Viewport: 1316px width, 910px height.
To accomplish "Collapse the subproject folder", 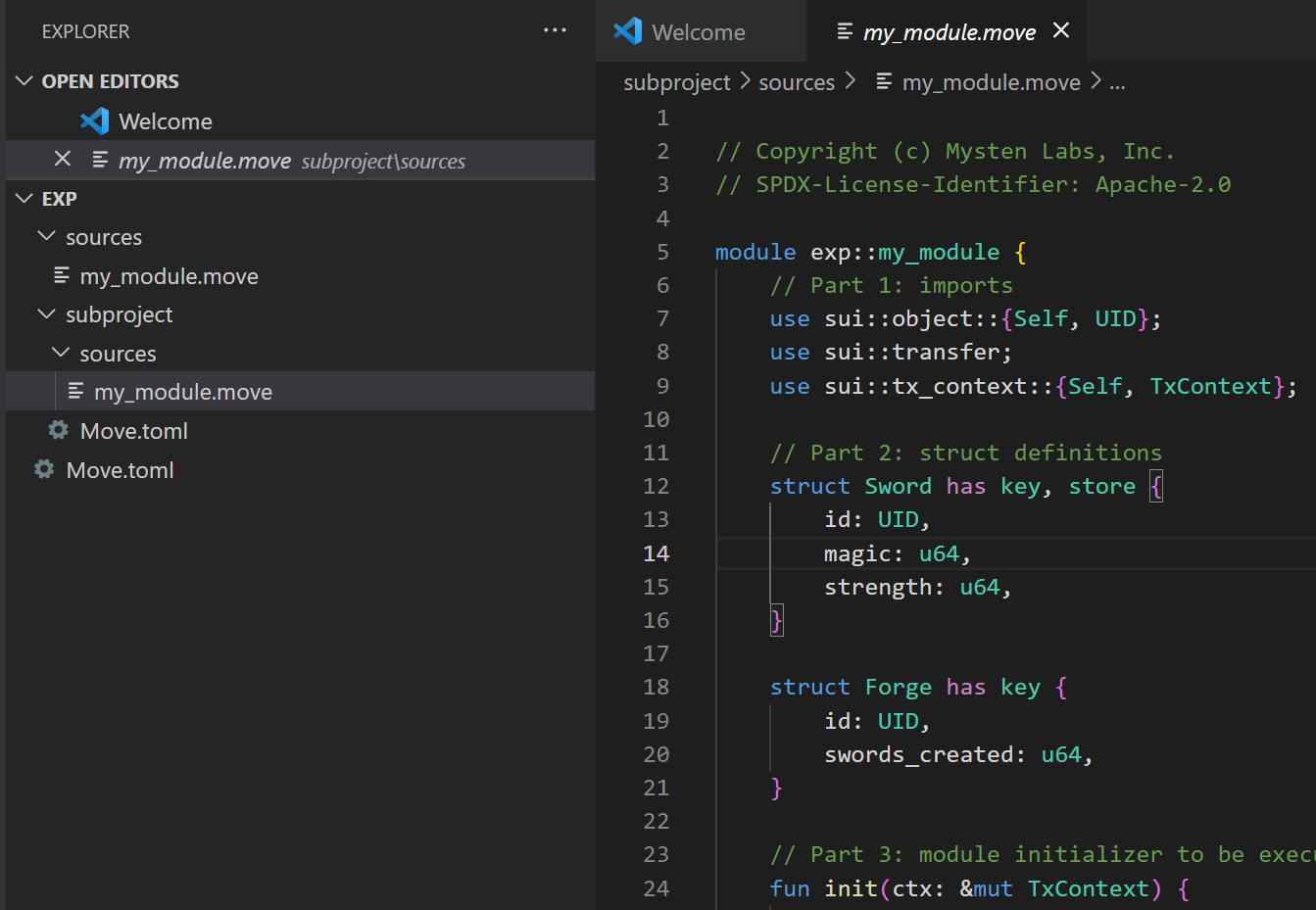I will click(x=46, y=314).
